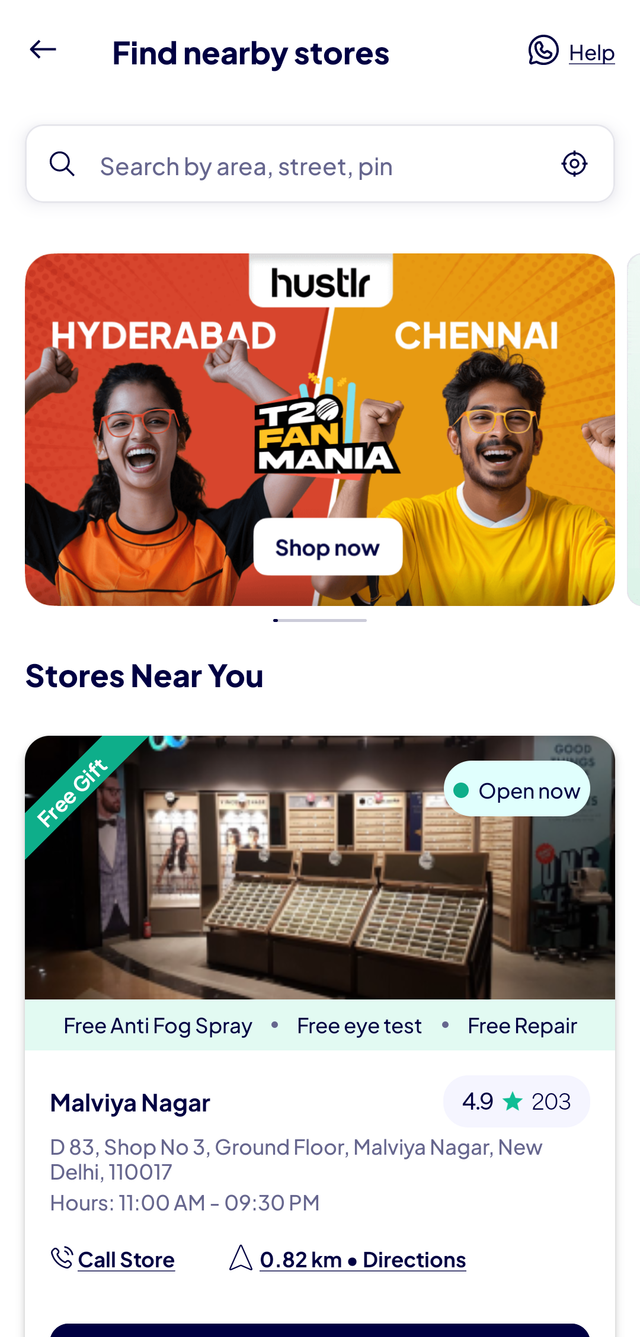The image size is (640, 1337).
Task: Tap the search magnifier icon
Action: 62,164
